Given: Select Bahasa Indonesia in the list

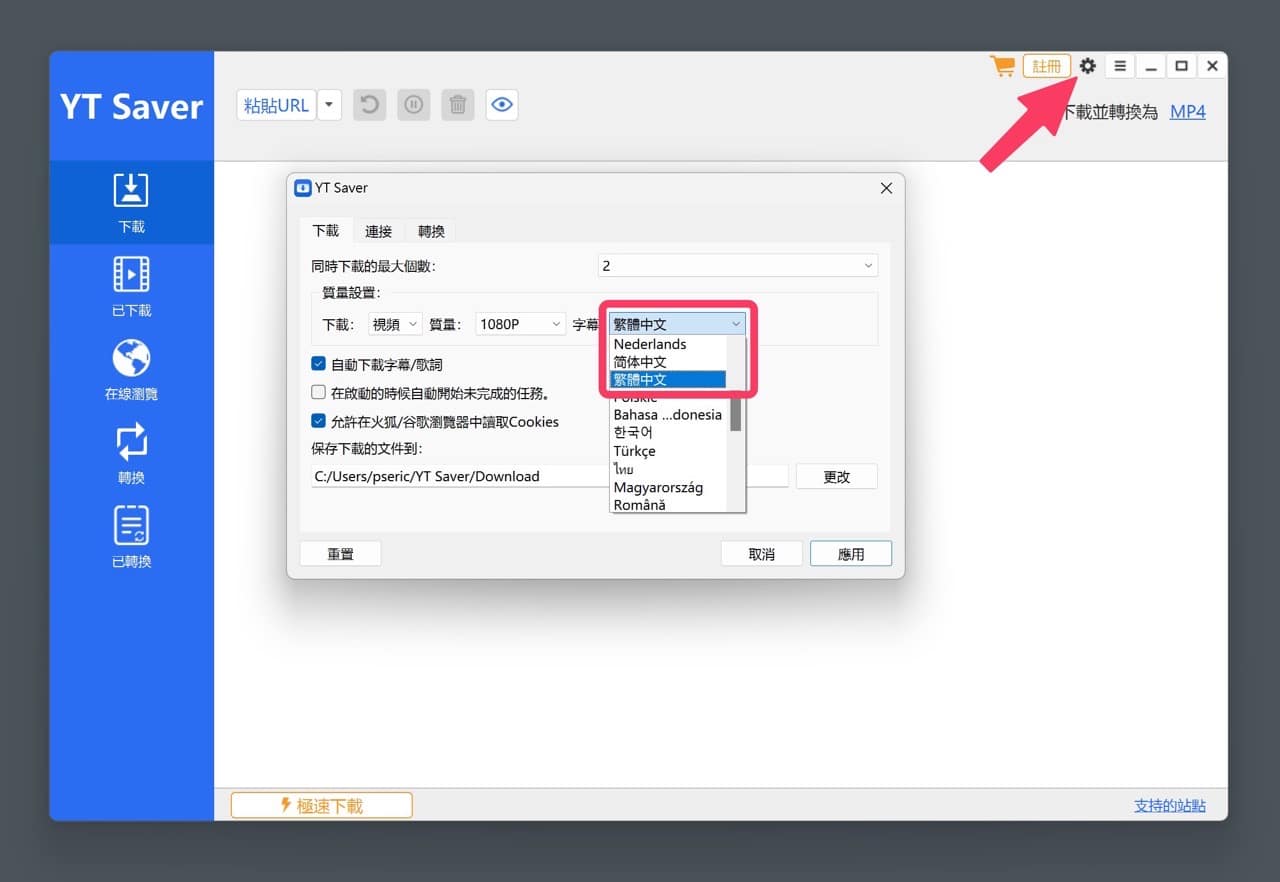Looking at the screenshot, I should [x=668, y=415].
